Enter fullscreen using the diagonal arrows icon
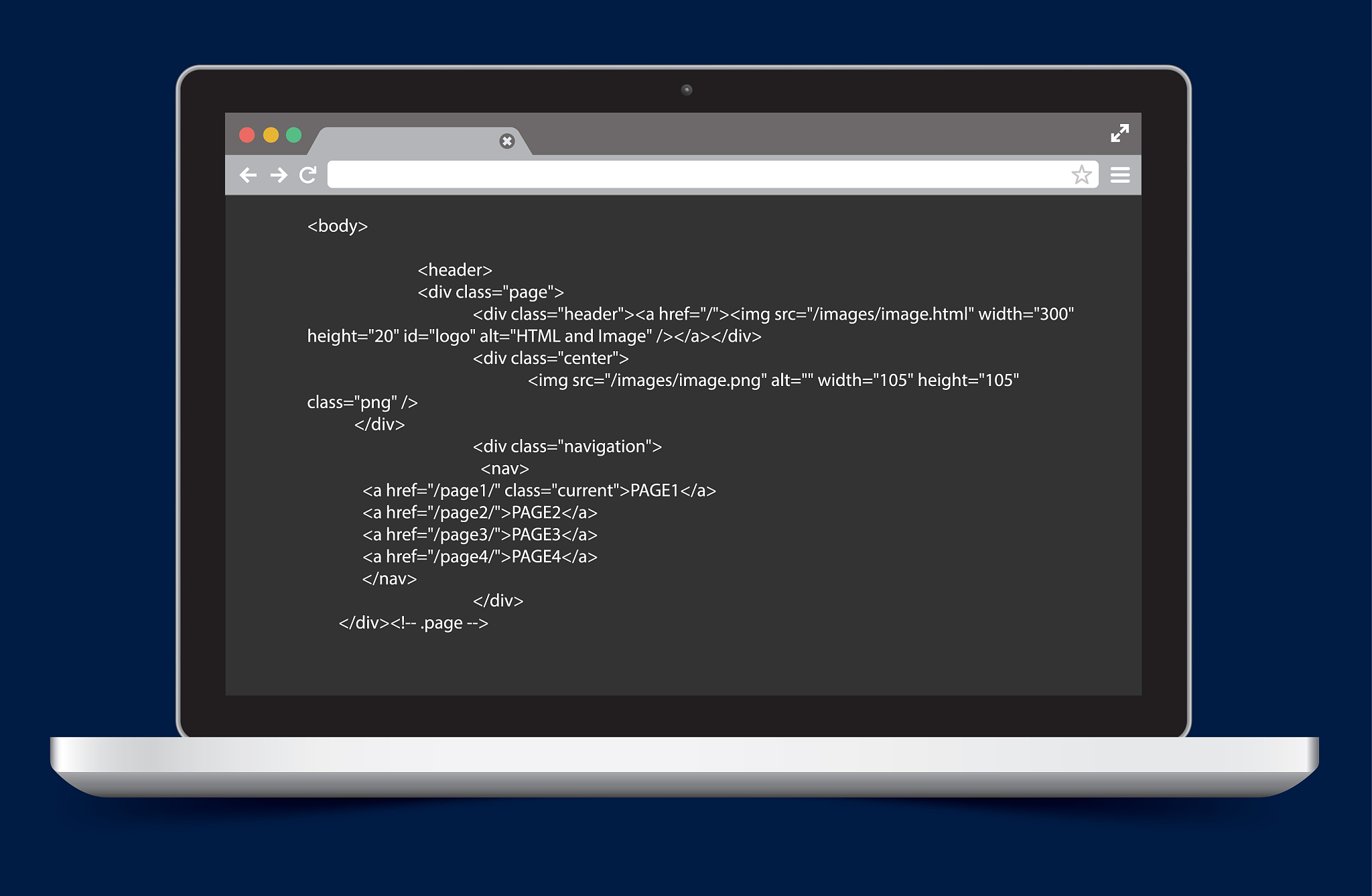Image resolution: width=1372 pixels, height=896 pixels. click(1119, 133)
